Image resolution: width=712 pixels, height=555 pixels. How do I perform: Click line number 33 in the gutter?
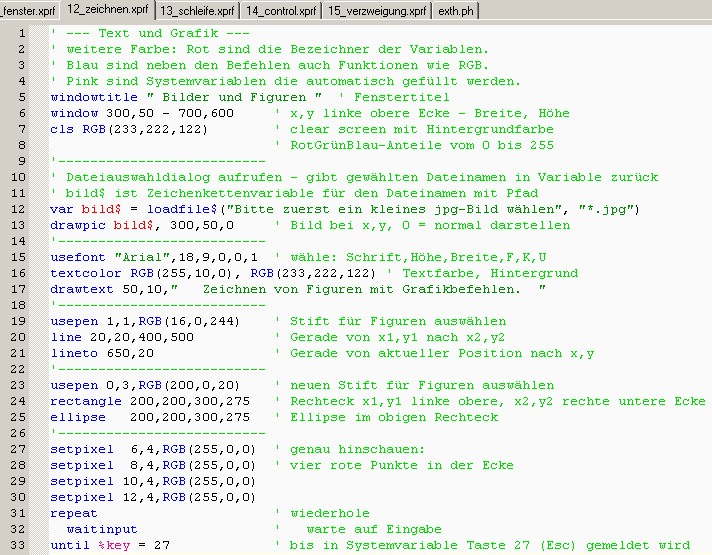pyautogui.click(x=20, y=545)
